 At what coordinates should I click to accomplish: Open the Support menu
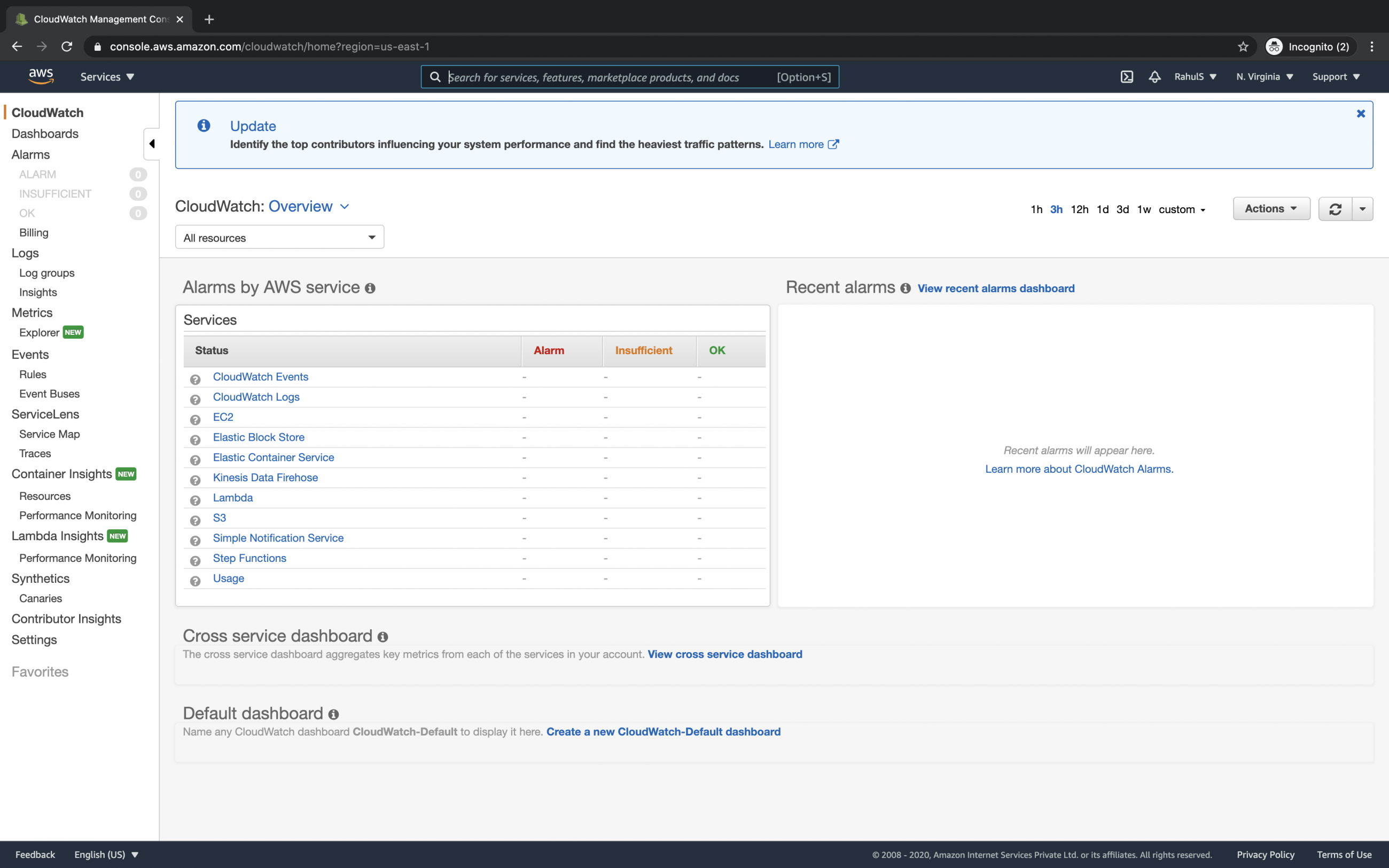point(1336,76)
